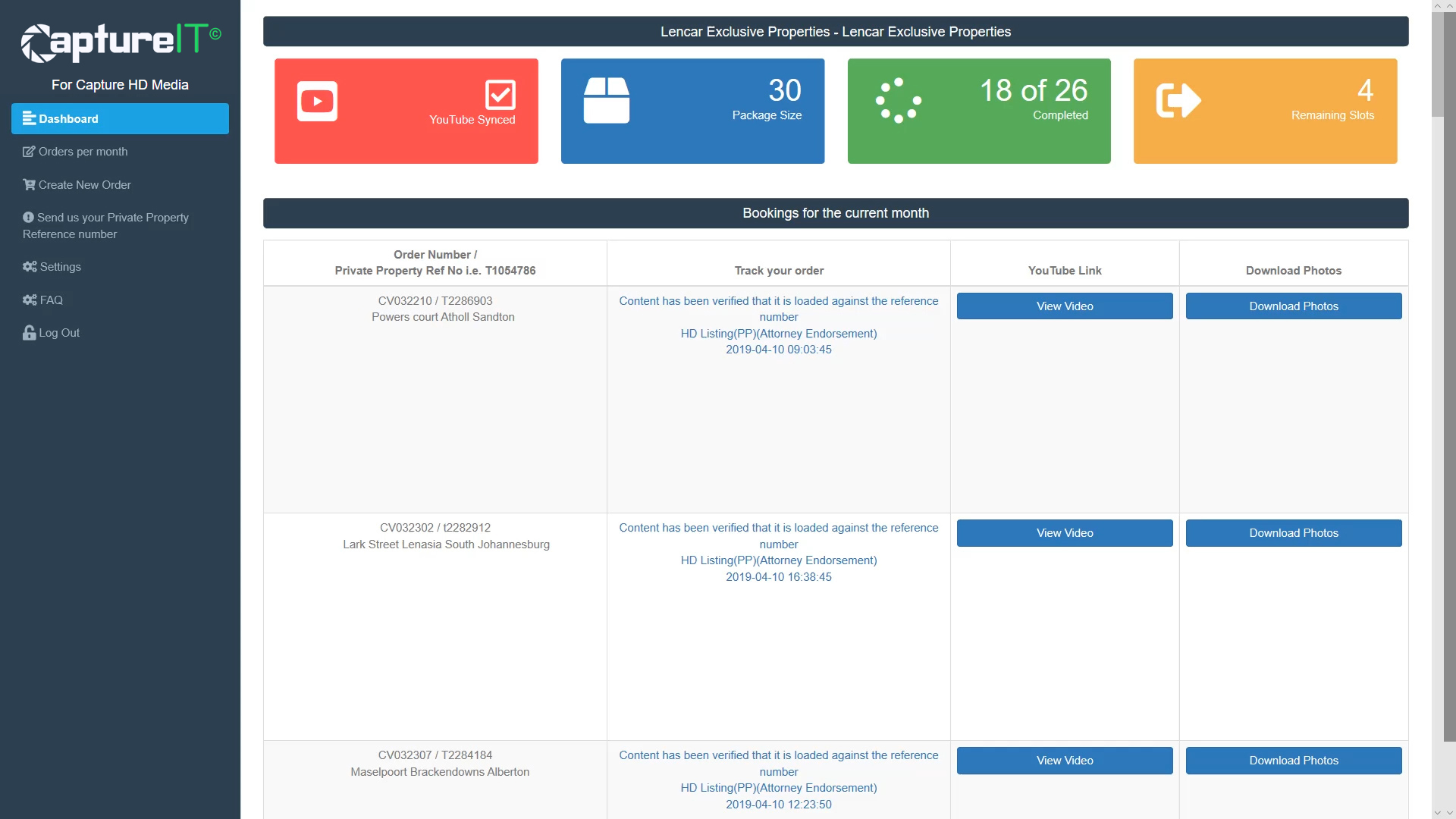
Task: Select the Dashboard sidebar icon
Action: [x=28, y=118]
